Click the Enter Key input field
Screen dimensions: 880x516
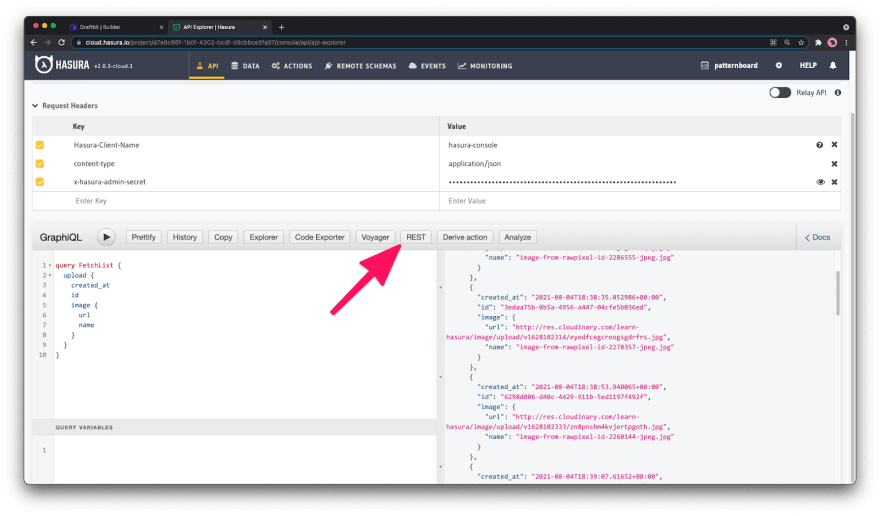[x=236, y=201]
